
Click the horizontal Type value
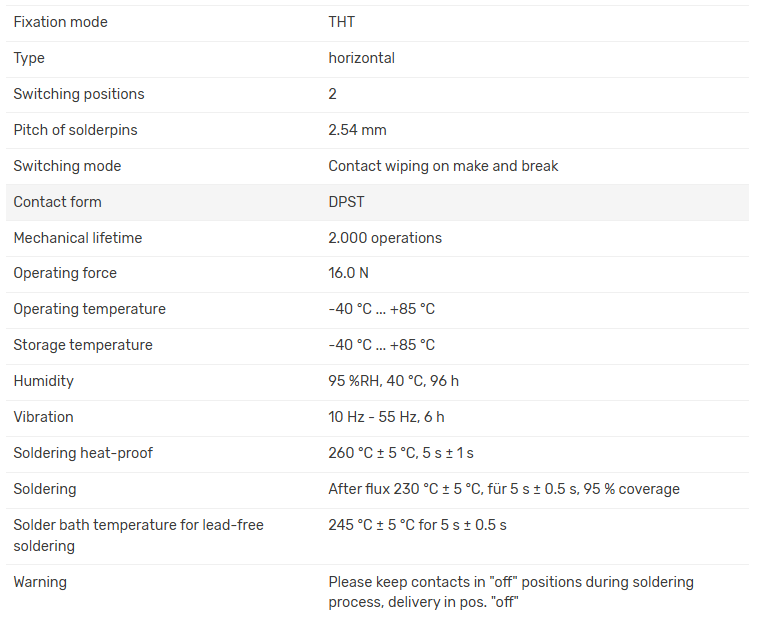coord(361,58)
